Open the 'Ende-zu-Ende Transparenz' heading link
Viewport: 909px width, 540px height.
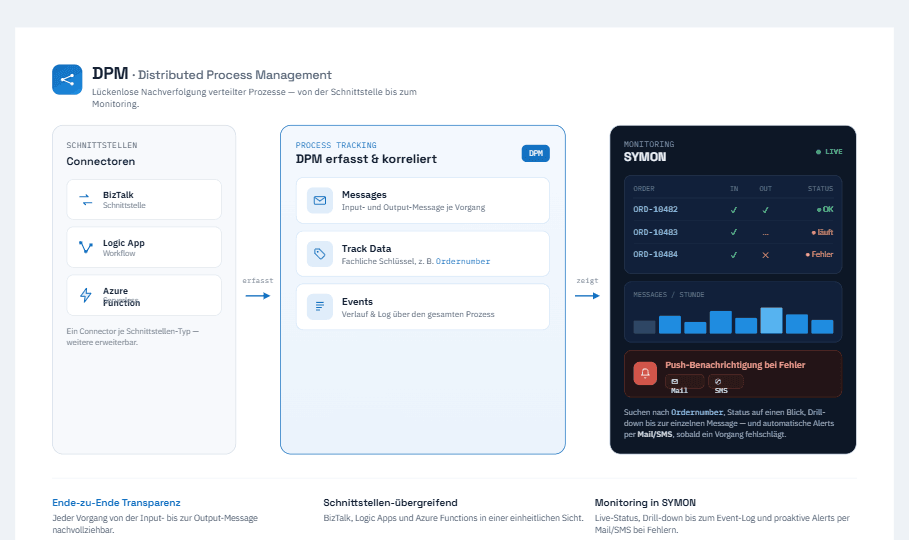[116, 503]
